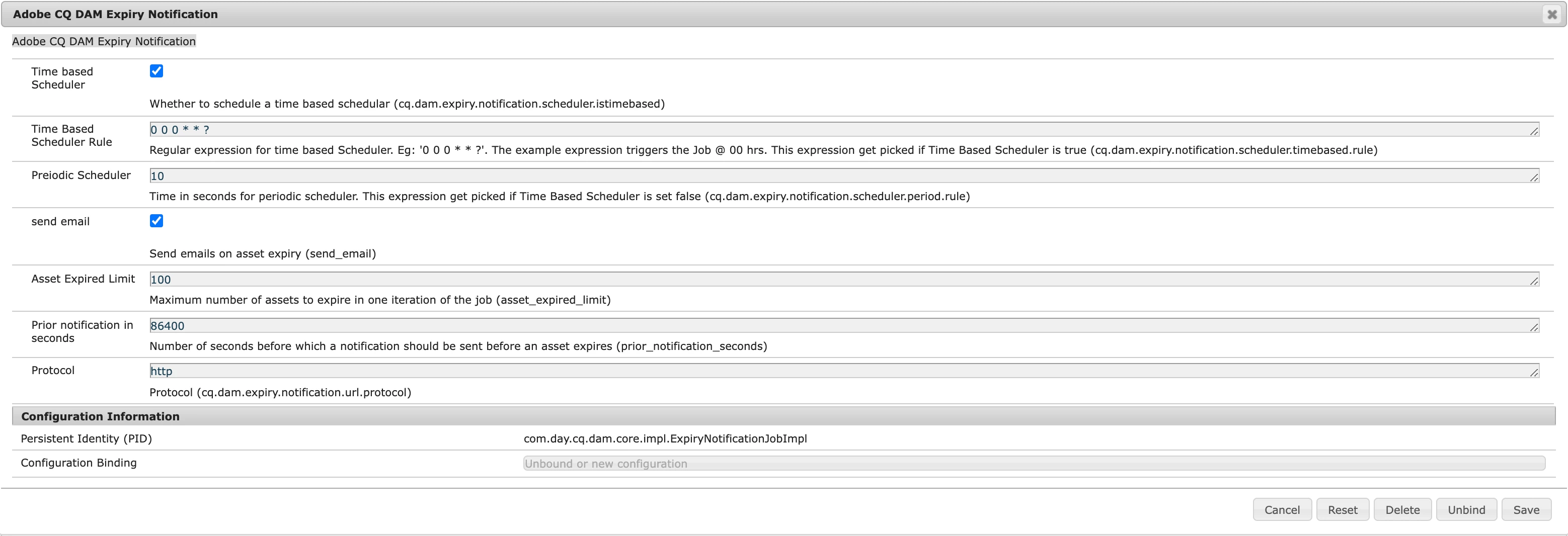Toggle the Time based Scheduler checkbox

pyautogui.click(x=156, y=71)
